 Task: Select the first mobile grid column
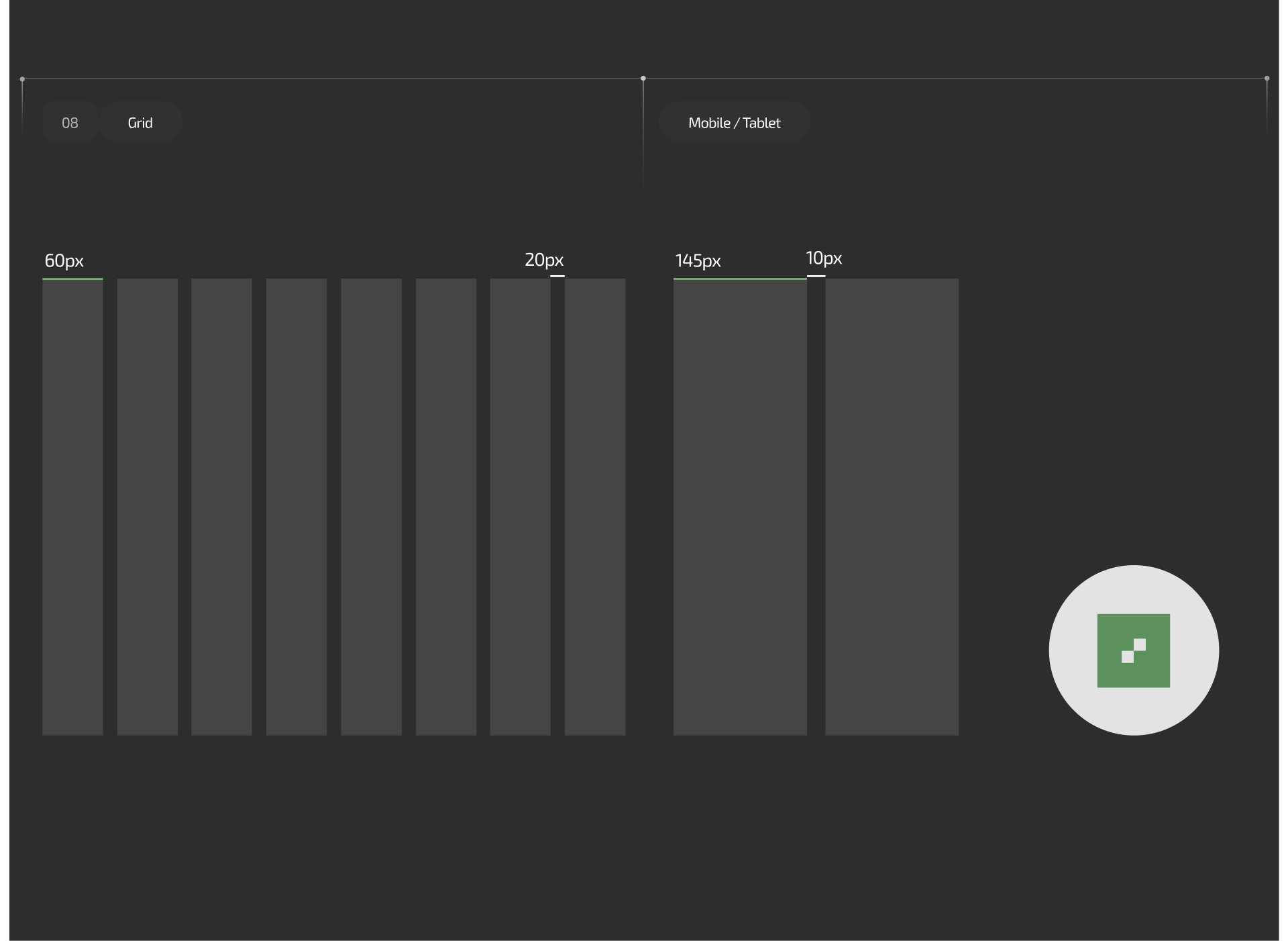point(739,507)
